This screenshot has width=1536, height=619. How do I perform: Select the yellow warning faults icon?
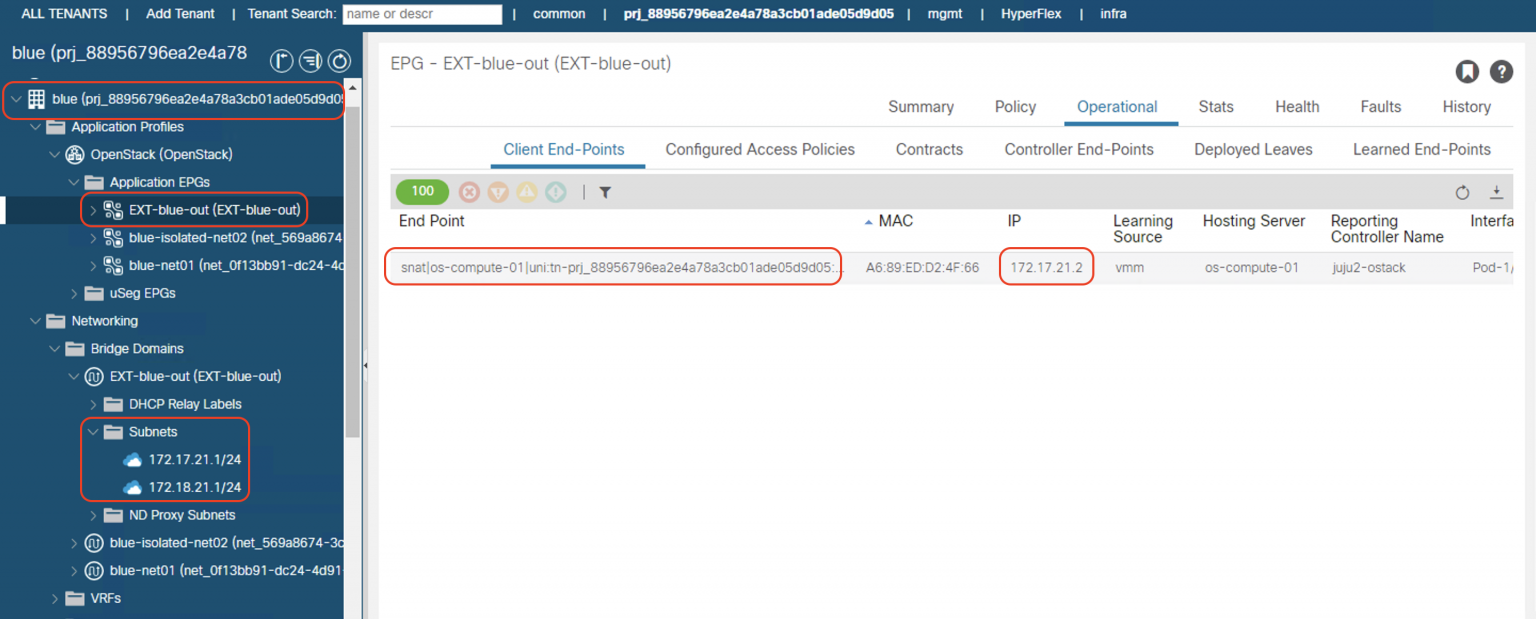coord(526,191)
